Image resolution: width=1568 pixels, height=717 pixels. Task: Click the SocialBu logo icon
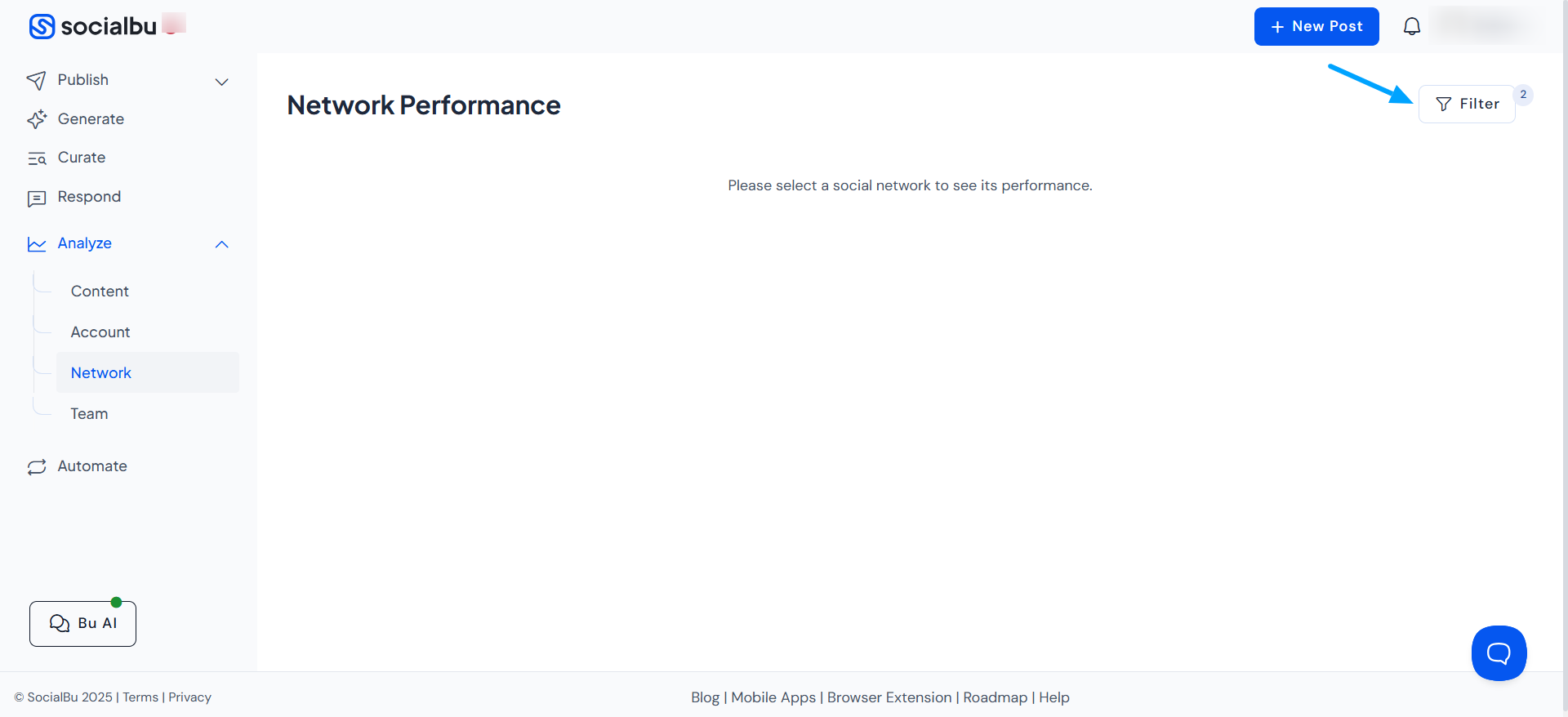pos(42,26)
